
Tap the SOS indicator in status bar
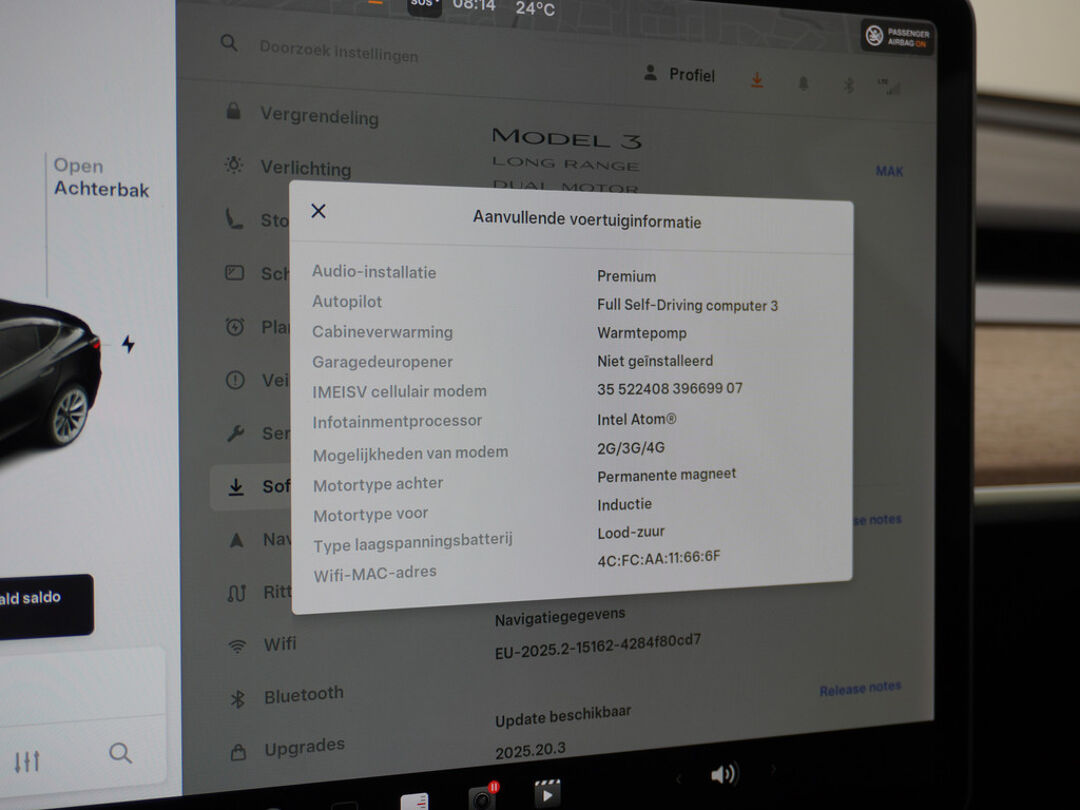coord(423,6)
